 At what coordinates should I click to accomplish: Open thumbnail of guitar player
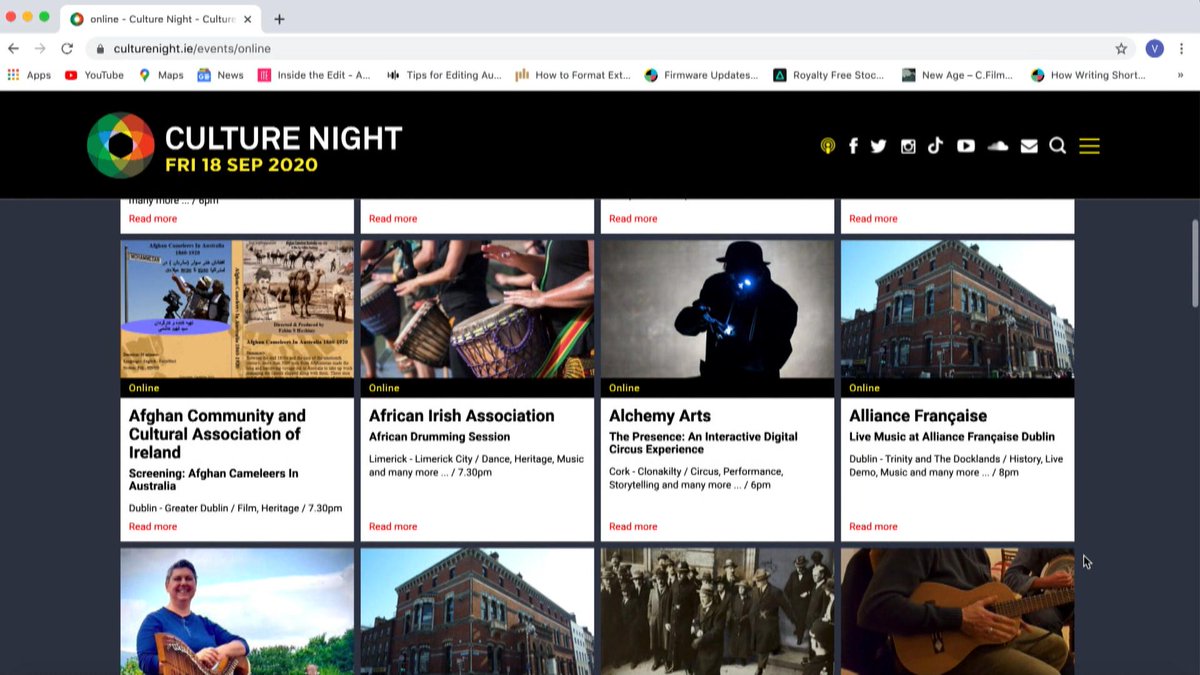click(x=957, y=611)
